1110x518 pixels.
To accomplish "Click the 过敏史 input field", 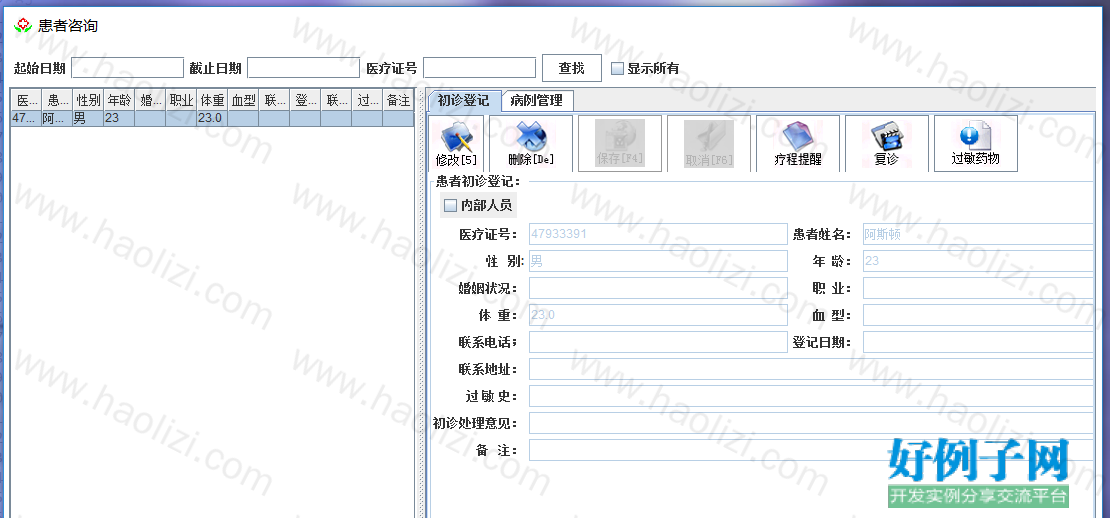I will coord(811,396).
